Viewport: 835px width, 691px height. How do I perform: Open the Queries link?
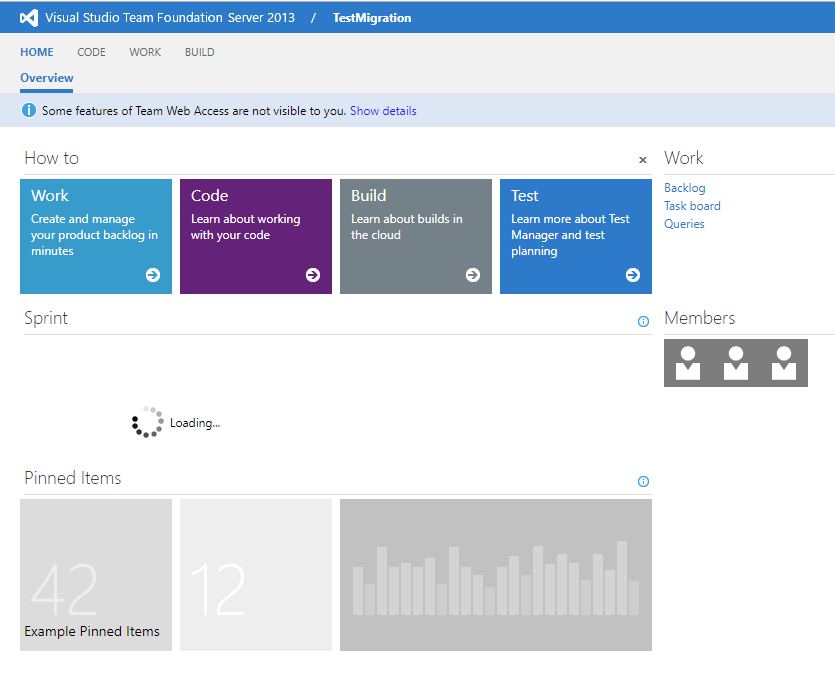tap(684, 224)
